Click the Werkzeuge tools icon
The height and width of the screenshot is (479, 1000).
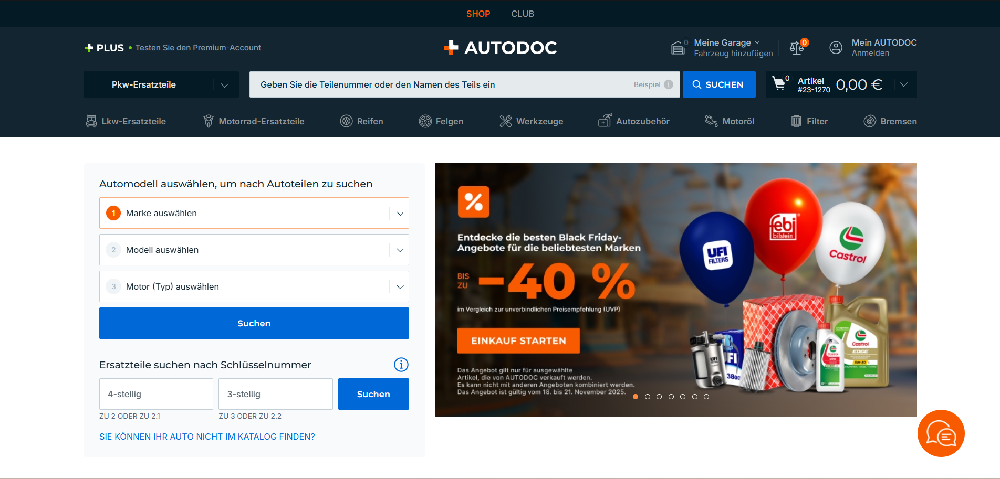click(x=506, y=121)
